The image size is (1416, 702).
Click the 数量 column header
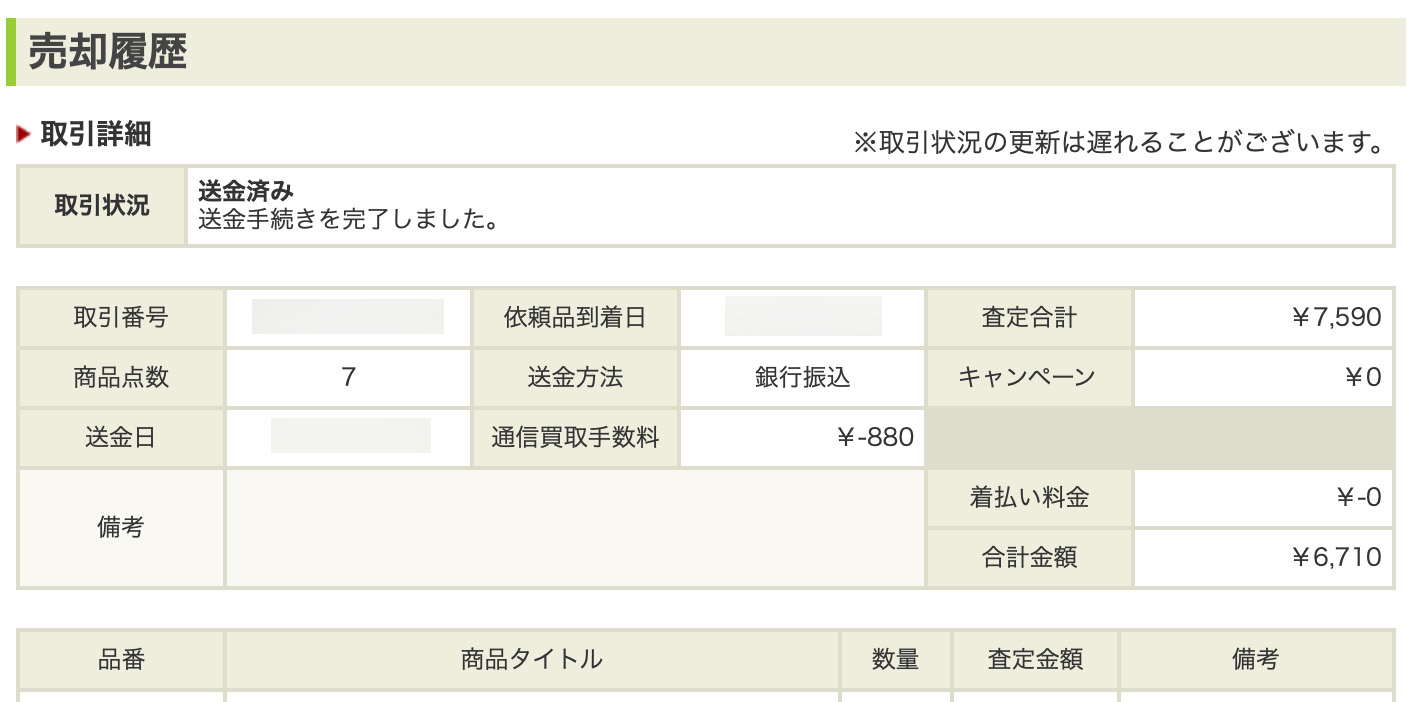[895, 659]
